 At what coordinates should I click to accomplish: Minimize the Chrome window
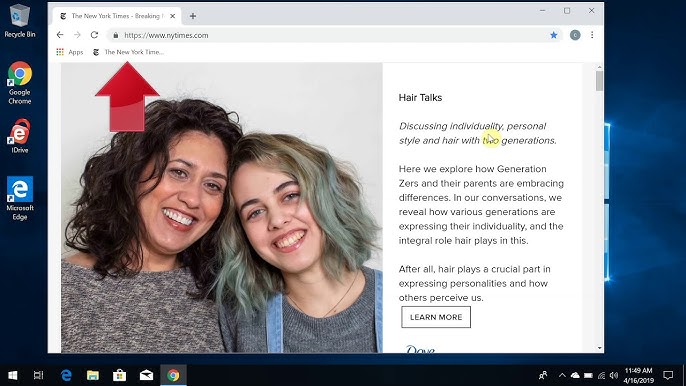pos(542,11)
